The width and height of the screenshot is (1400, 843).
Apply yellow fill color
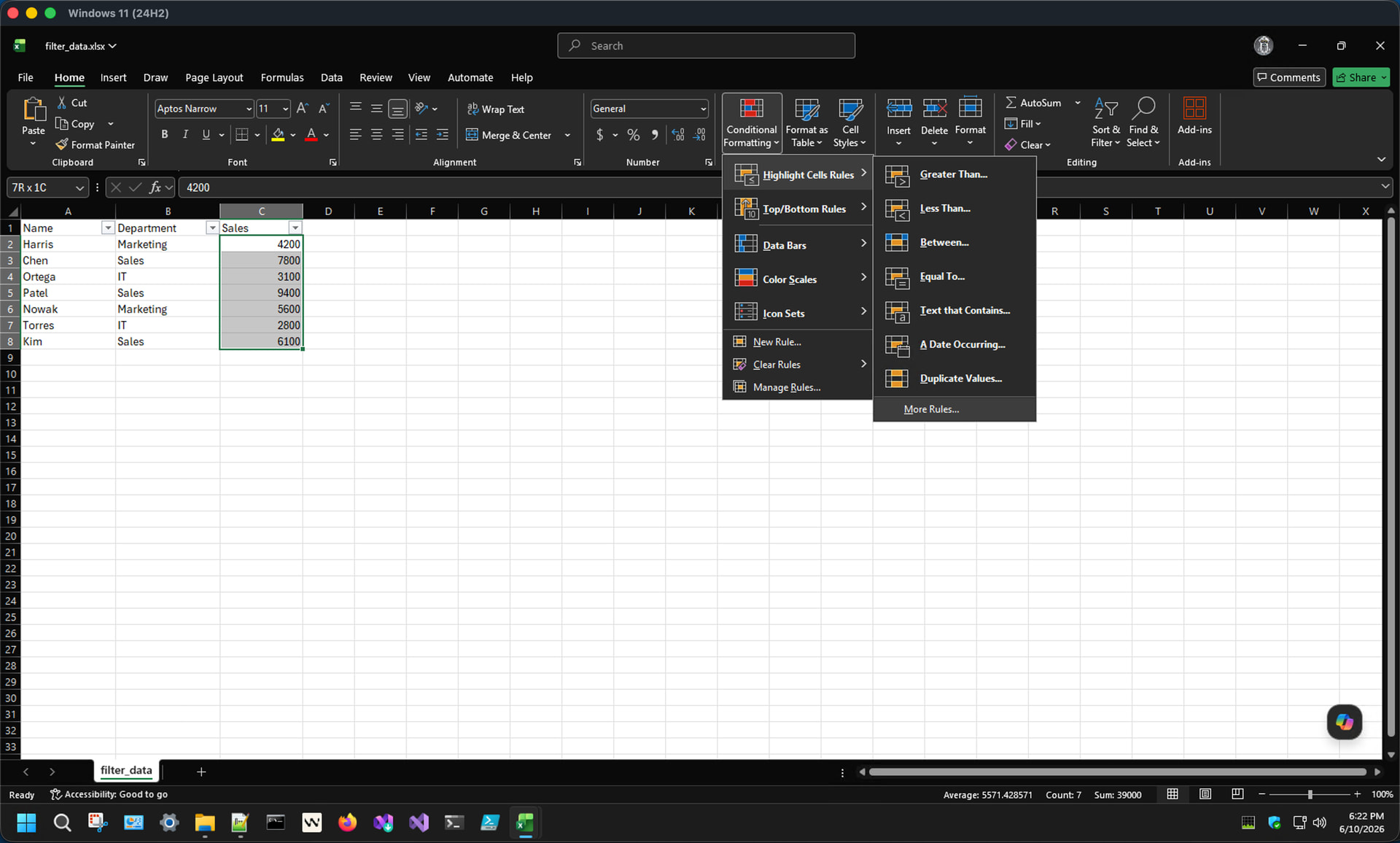(x=278, y=135)
